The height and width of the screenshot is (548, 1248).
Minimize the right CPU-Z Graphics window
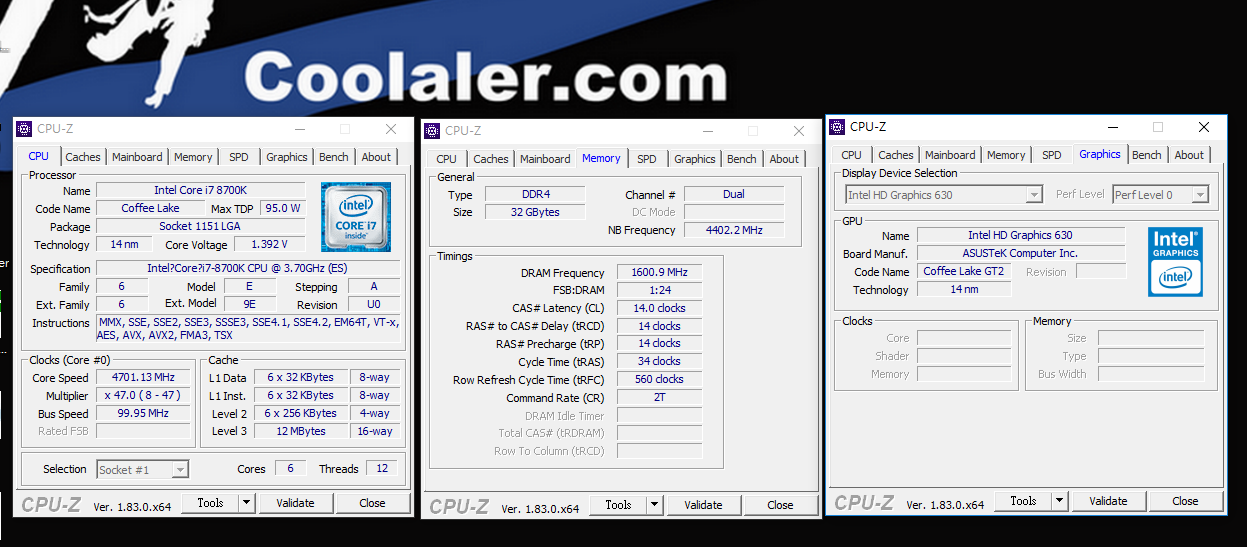coord(1113,127)
